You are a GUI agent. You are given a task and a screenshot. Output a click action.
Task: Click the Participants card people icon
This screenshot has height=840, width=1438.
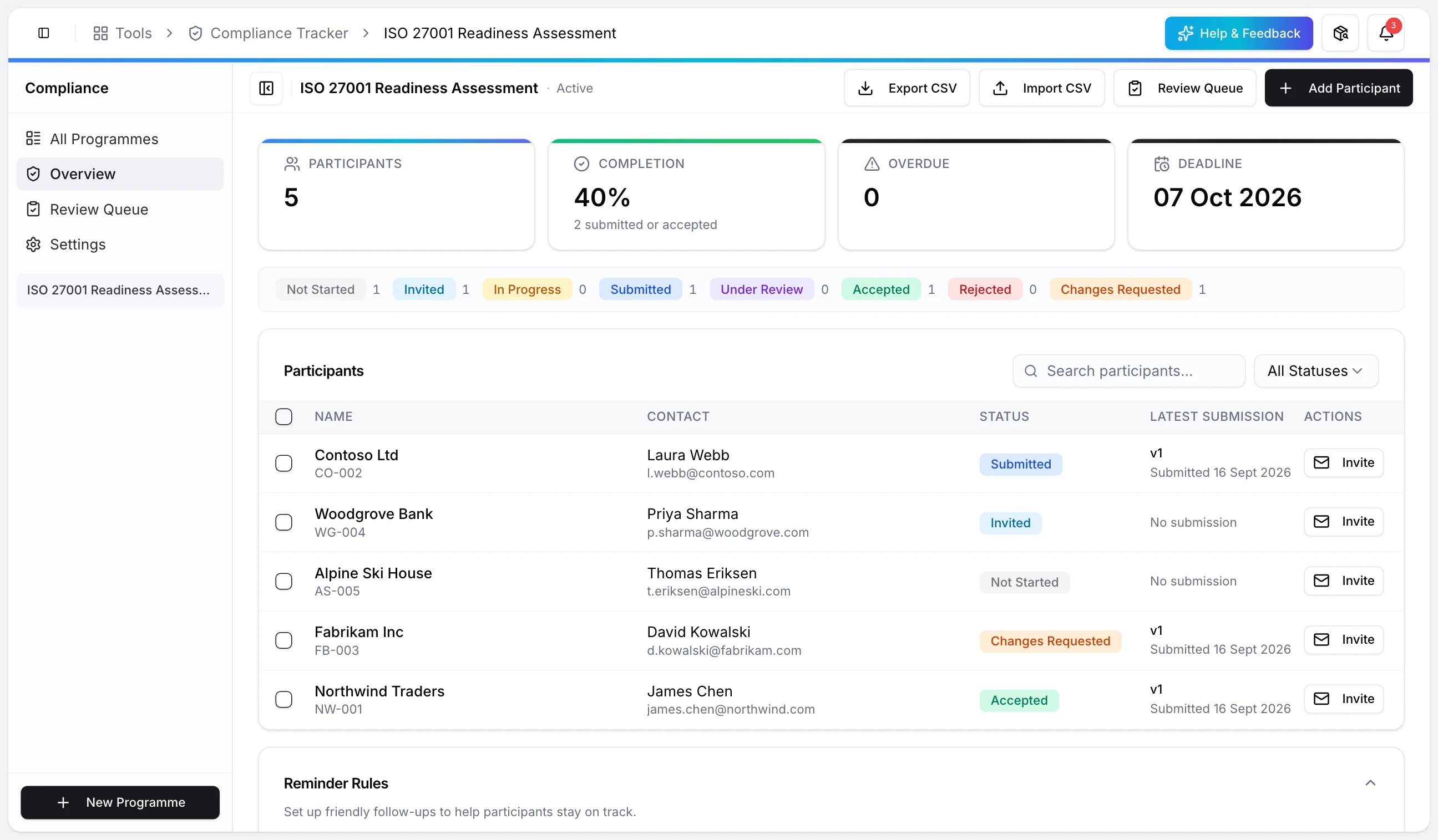pos(292,164)
